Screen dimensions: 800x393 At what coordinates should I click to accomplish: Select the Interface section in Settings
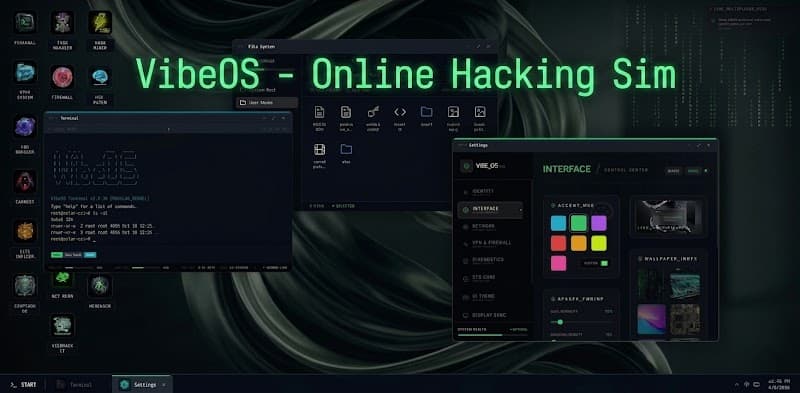[490, 209]
